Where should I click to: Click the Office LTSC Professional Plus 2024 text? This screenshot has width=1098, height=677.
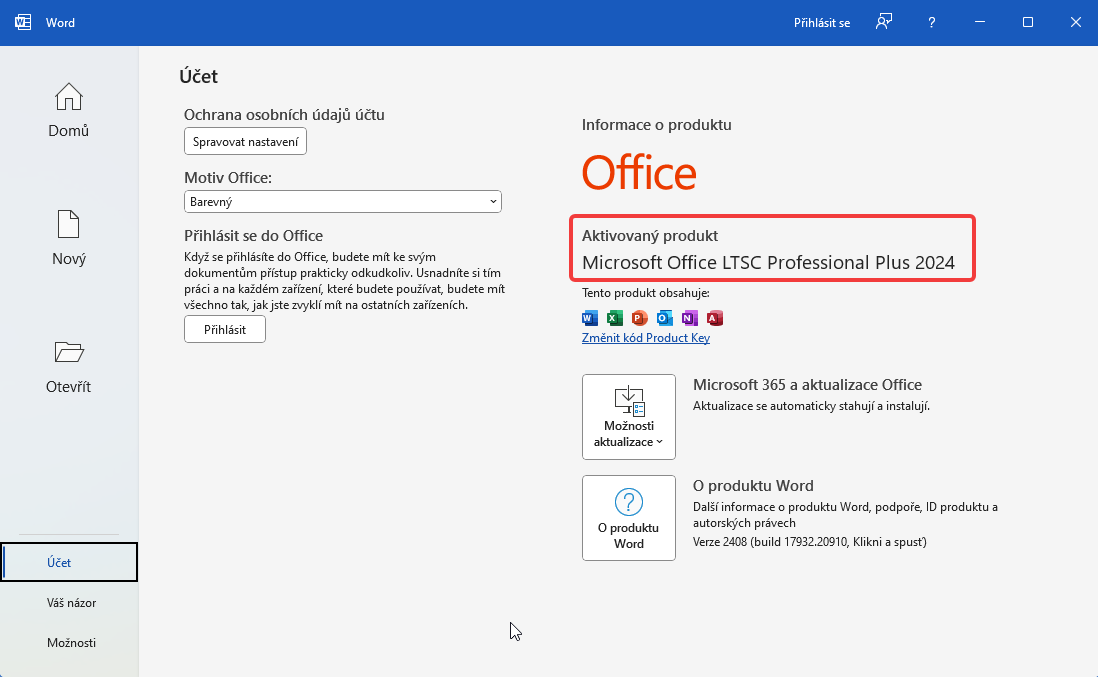768,263
